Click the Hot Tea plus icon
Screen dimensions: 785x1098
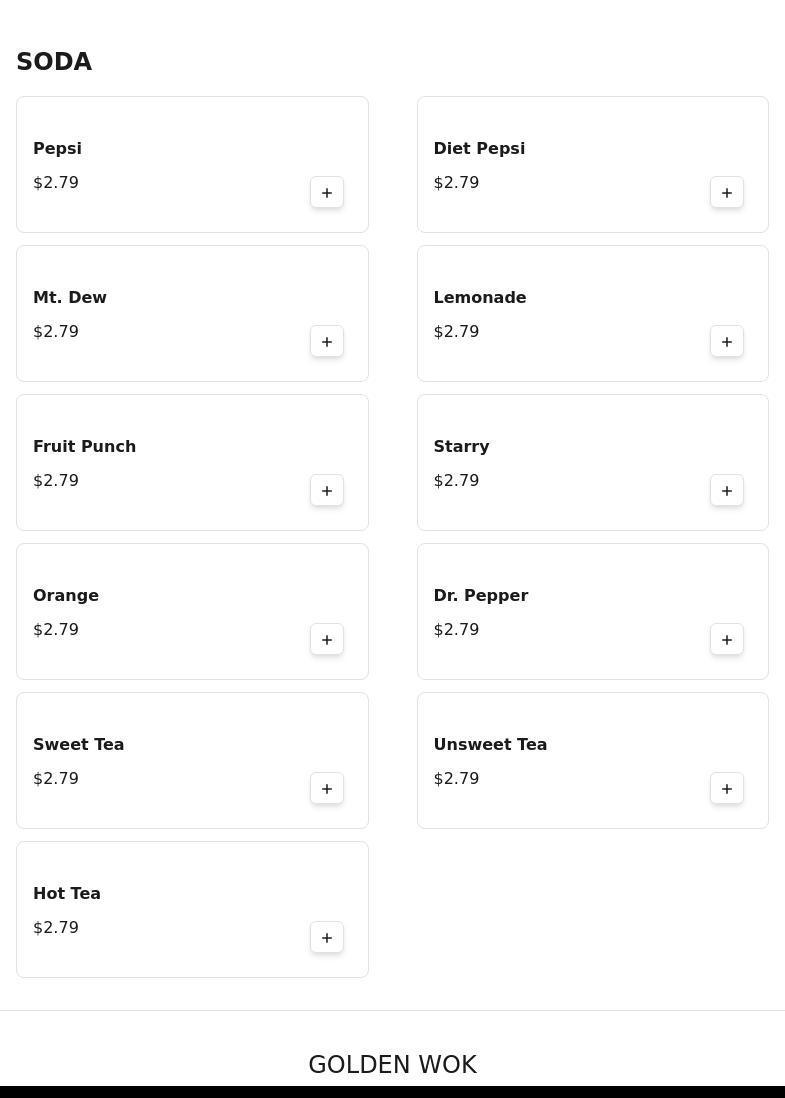coord(326,938)
